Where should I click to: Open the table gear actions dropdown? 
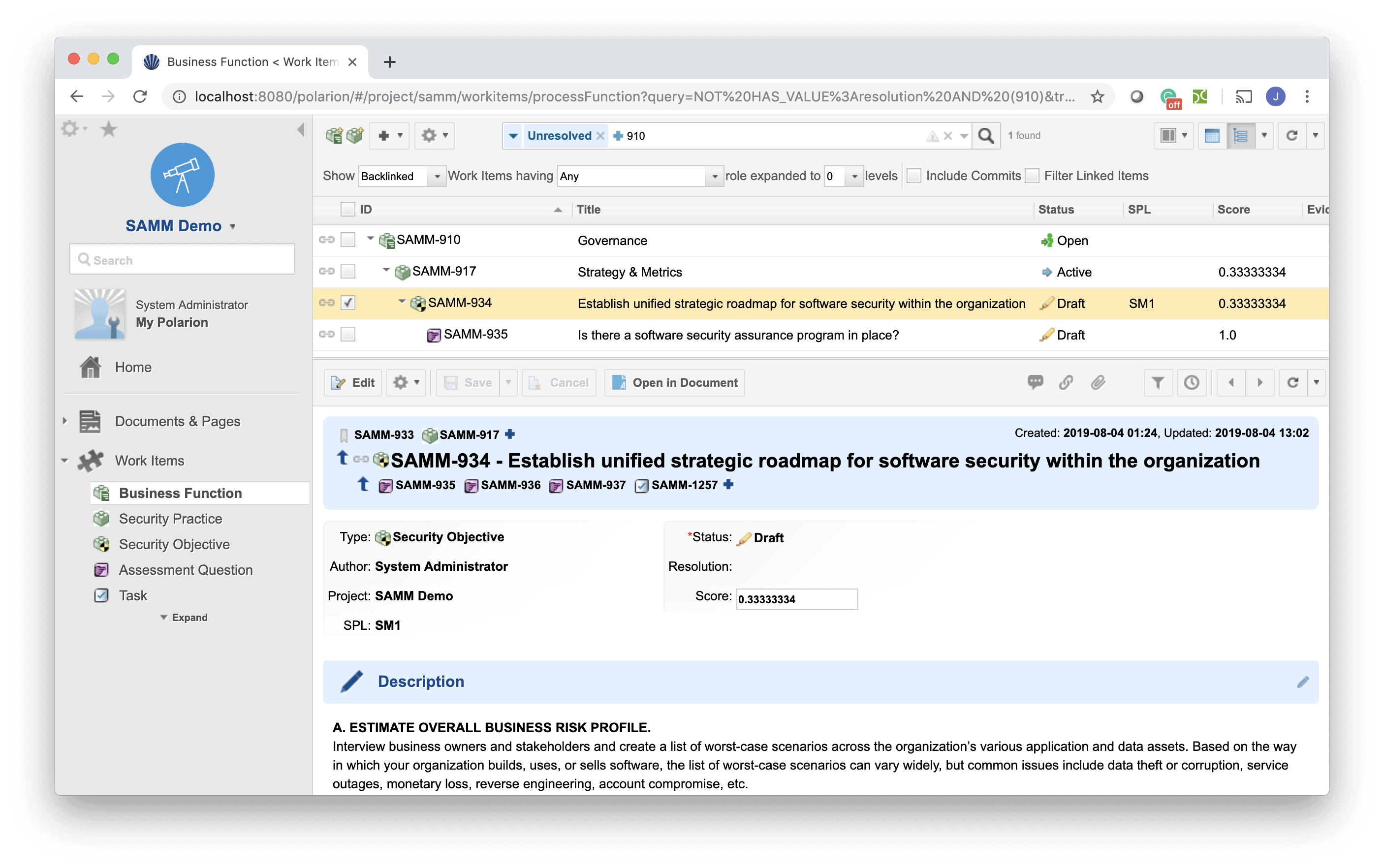click(435, 135)
